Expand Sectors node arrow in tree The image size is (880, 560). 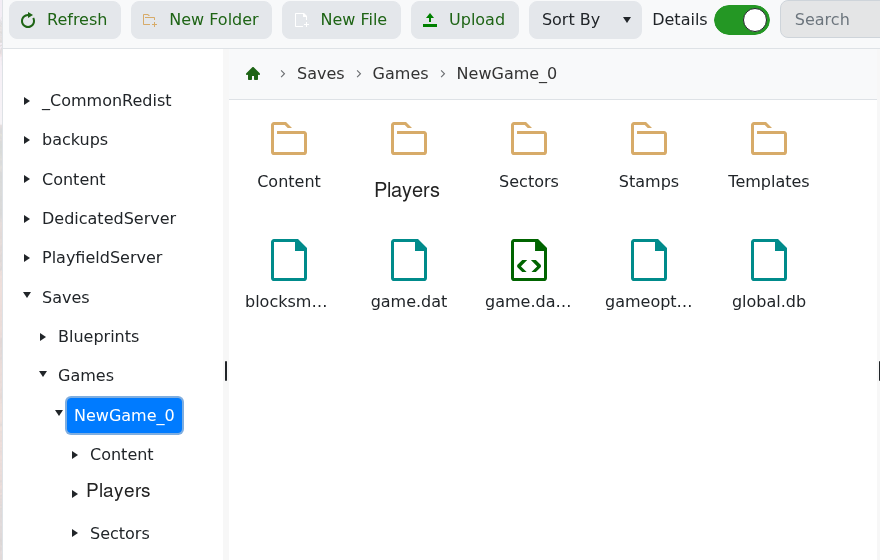coord(75,533)
